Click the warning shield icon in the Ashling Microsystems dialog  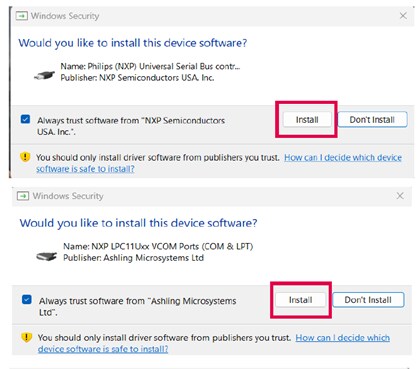(x=27, y=337)
